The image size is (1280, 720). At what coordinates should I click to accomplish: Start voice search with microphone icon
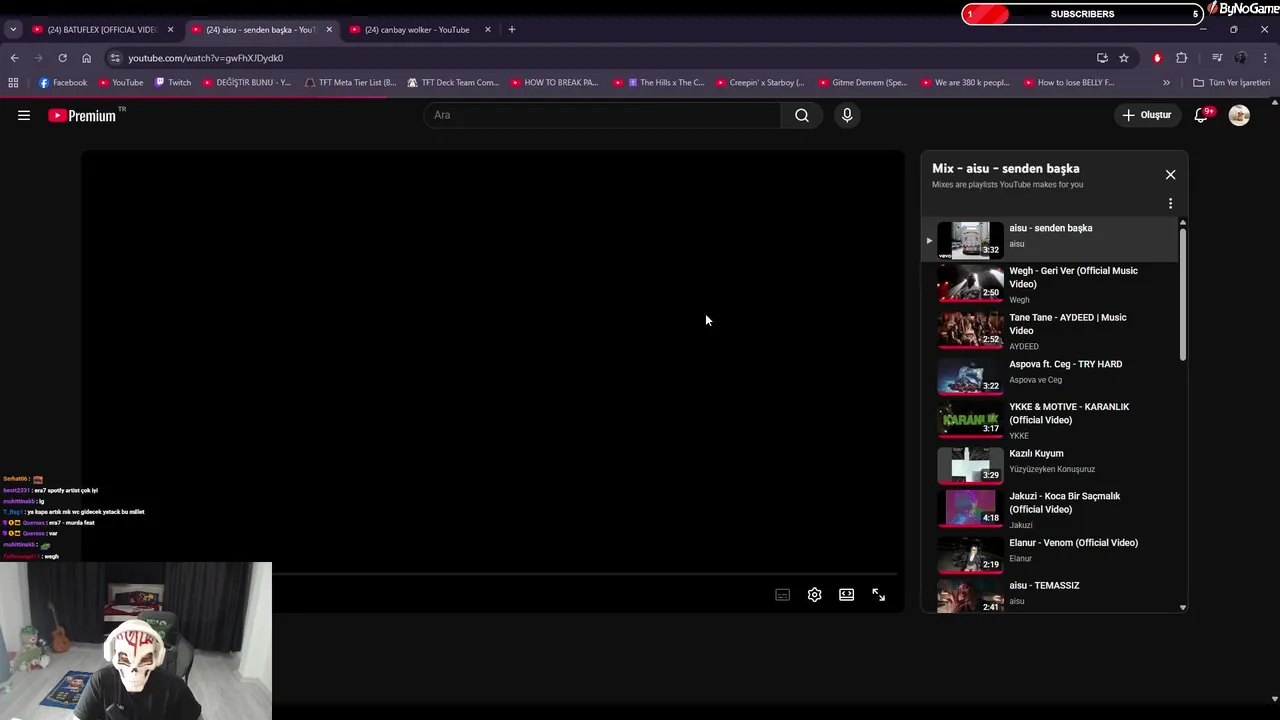coord(847,115)
